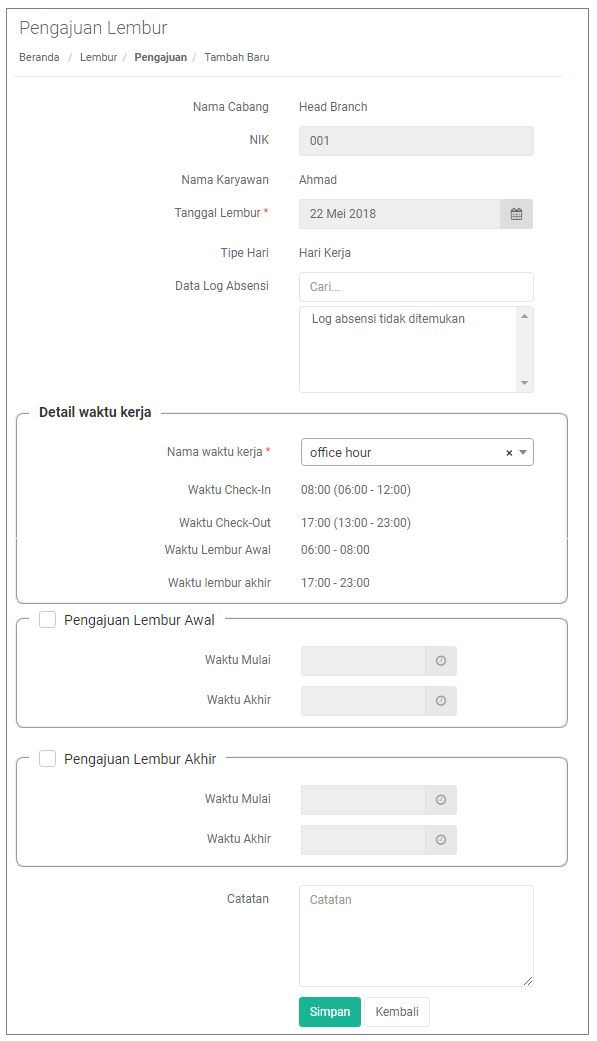
Task: Open the calendar picker for Tanggal Lembur
Action: pyautogui.click(x=516, y=214)
